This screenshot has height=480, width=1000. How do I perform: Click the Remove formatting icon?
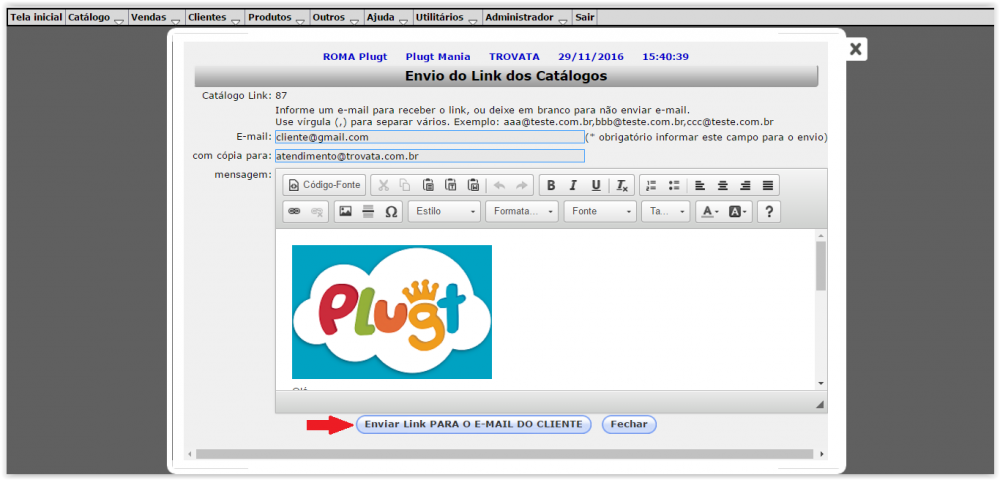point(622,185)
